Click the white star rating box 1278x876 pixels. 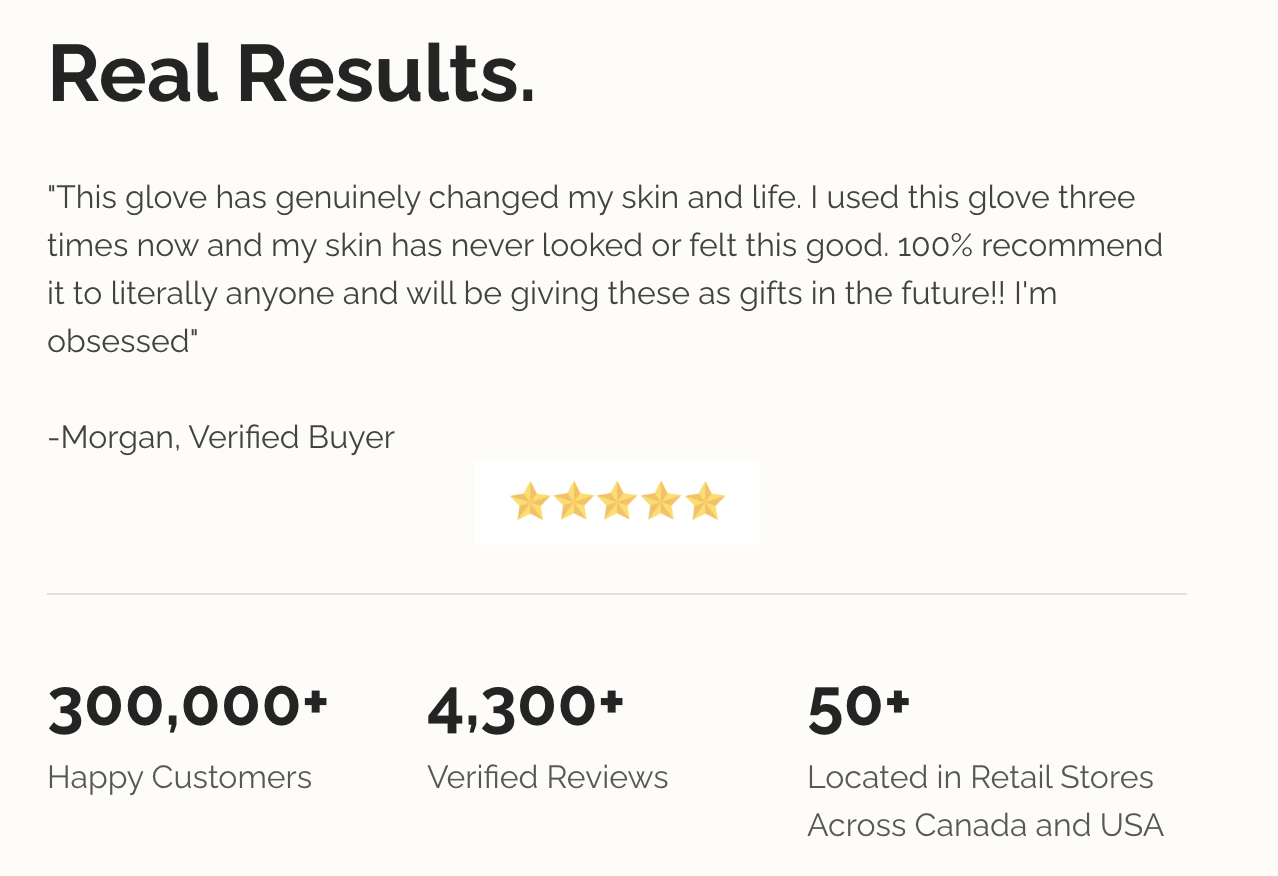pyautogui.click(x=617, y=503)
